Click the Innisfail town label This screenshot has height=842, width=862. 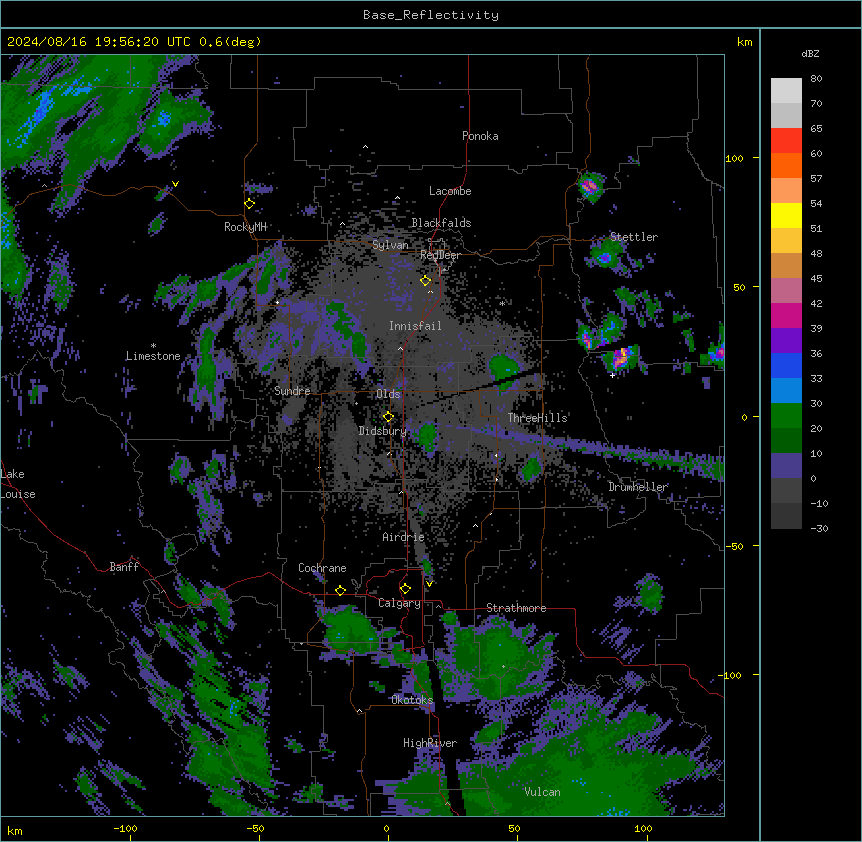click(x=415, y=326)
